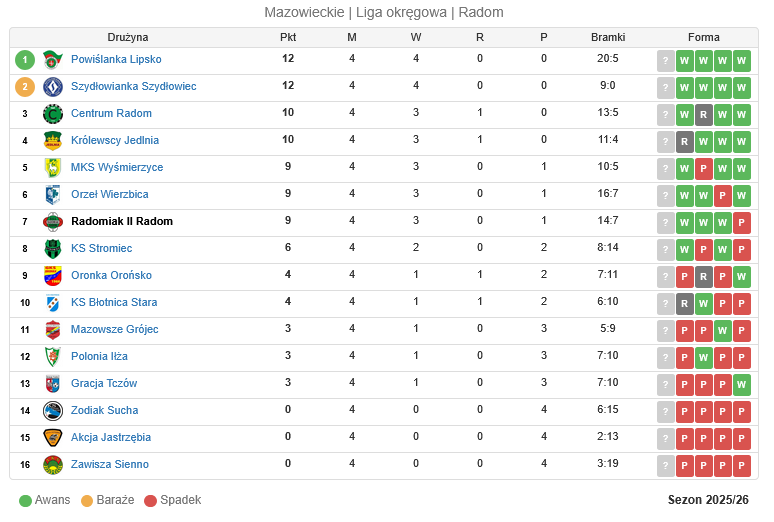Click the Szydłowianka Szydłowiec club logo
The image size is (774, 522).
[53, 87]
